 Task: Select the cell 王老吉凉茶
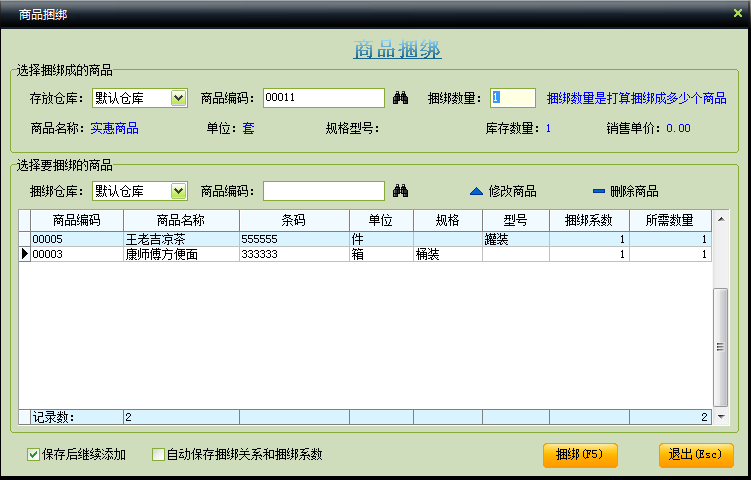(x=181, y=239)
